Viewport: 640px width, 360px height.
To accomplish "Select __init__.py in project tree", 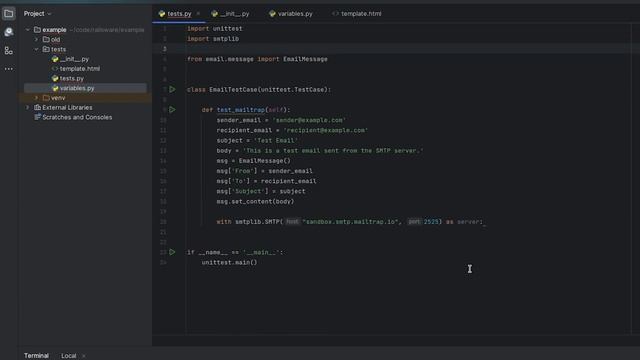I will click(74, 59).
